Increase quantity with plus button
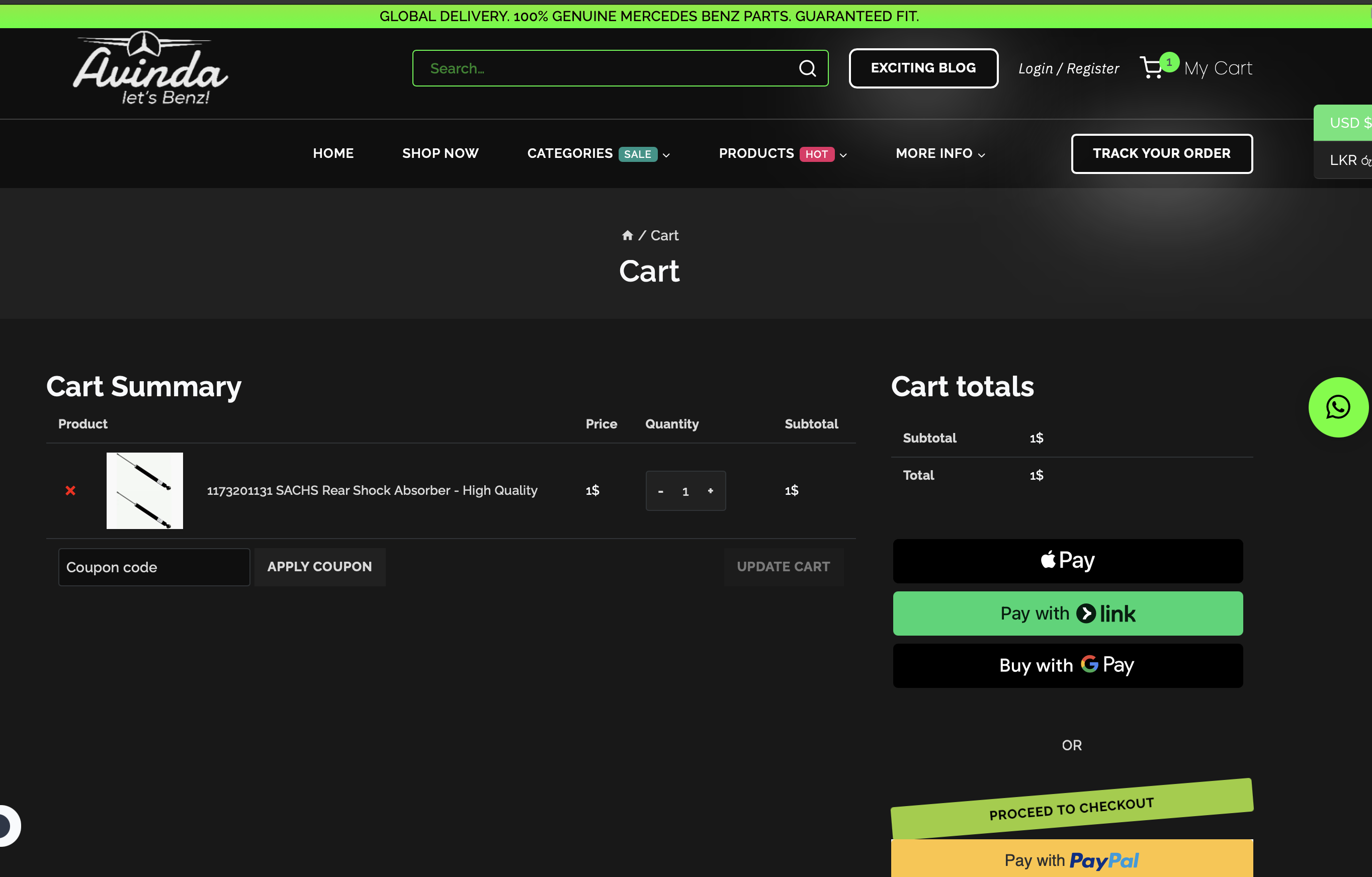Screen dimensions: 1372x877 [x=711, y=491]
